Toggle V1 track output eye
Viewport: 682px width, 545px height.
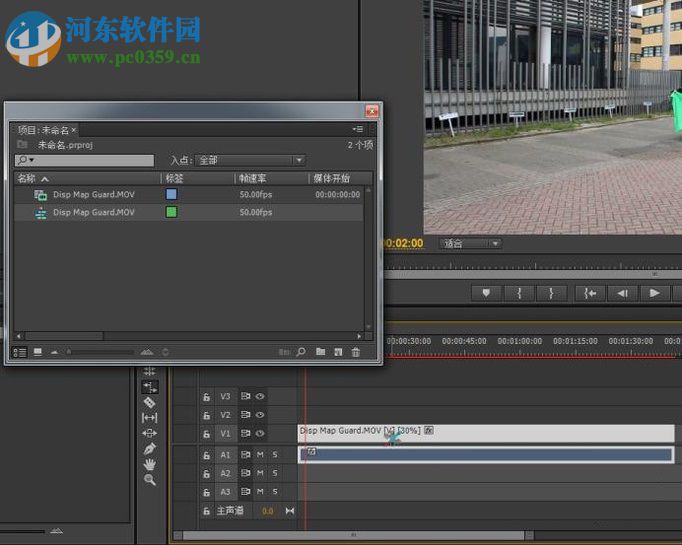pos(260,433)
